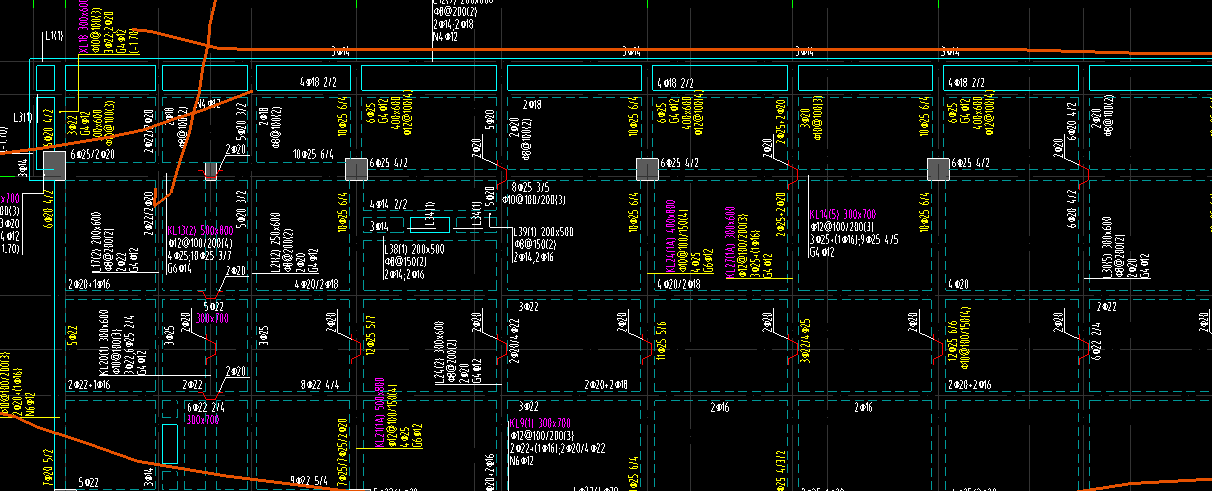Click the KL20(1) 300x600 vertical beam label

(104, 340)
